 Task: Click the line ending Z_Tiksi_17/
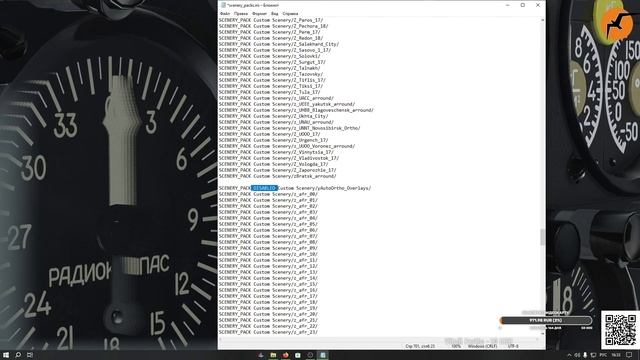pyautogui.click(x=271, y=86)
